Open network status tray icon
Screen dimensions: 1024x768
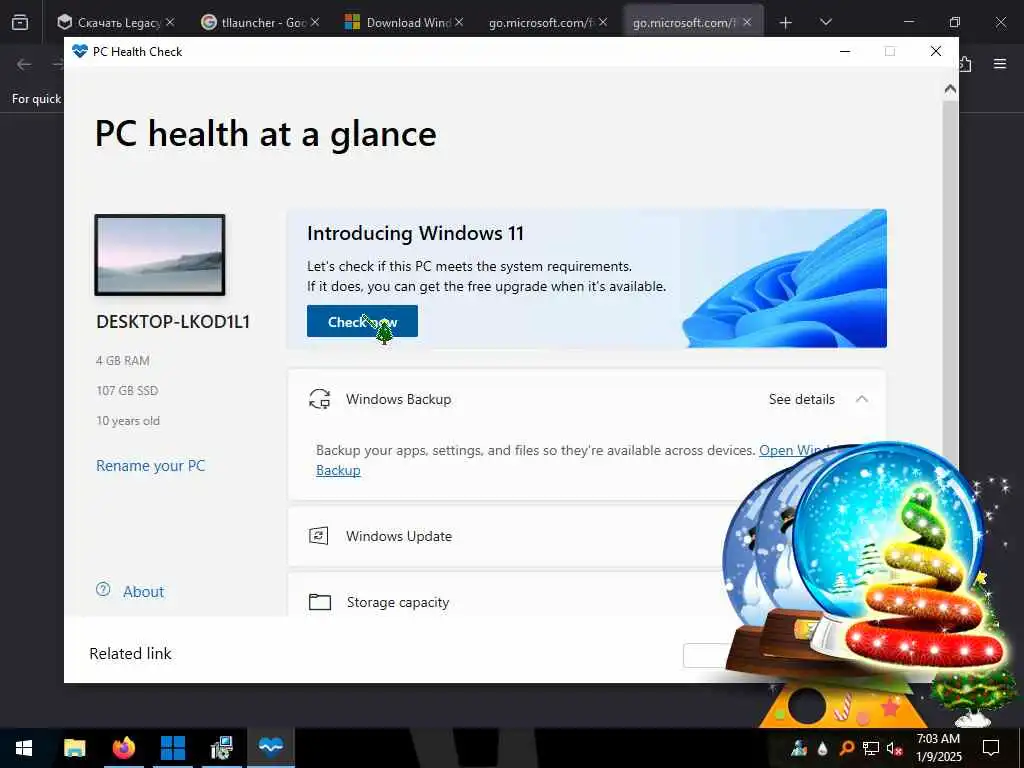click(x=871, y=748)
